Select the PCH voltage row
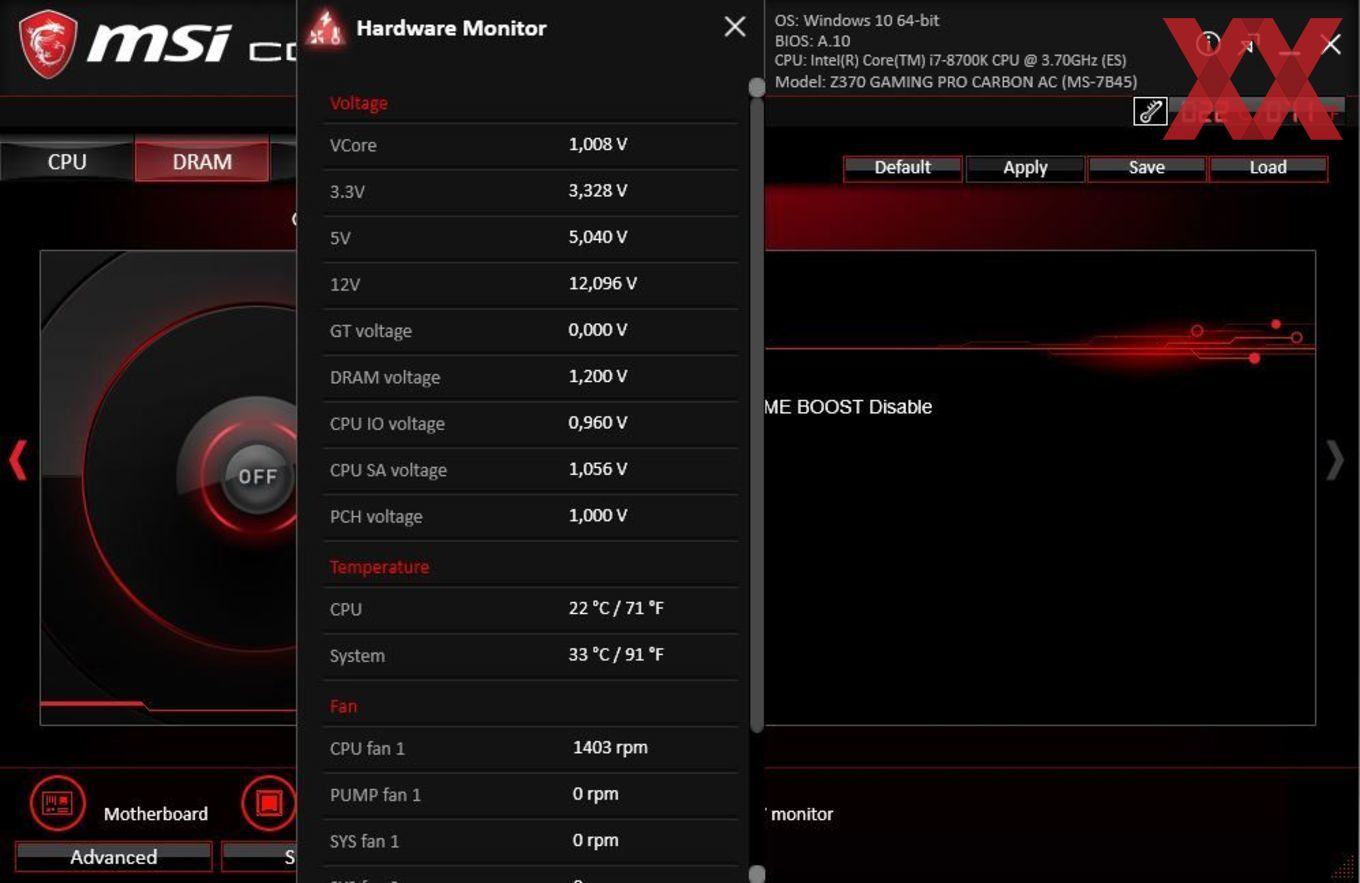The image size is (1360, 883). (531, 516)
